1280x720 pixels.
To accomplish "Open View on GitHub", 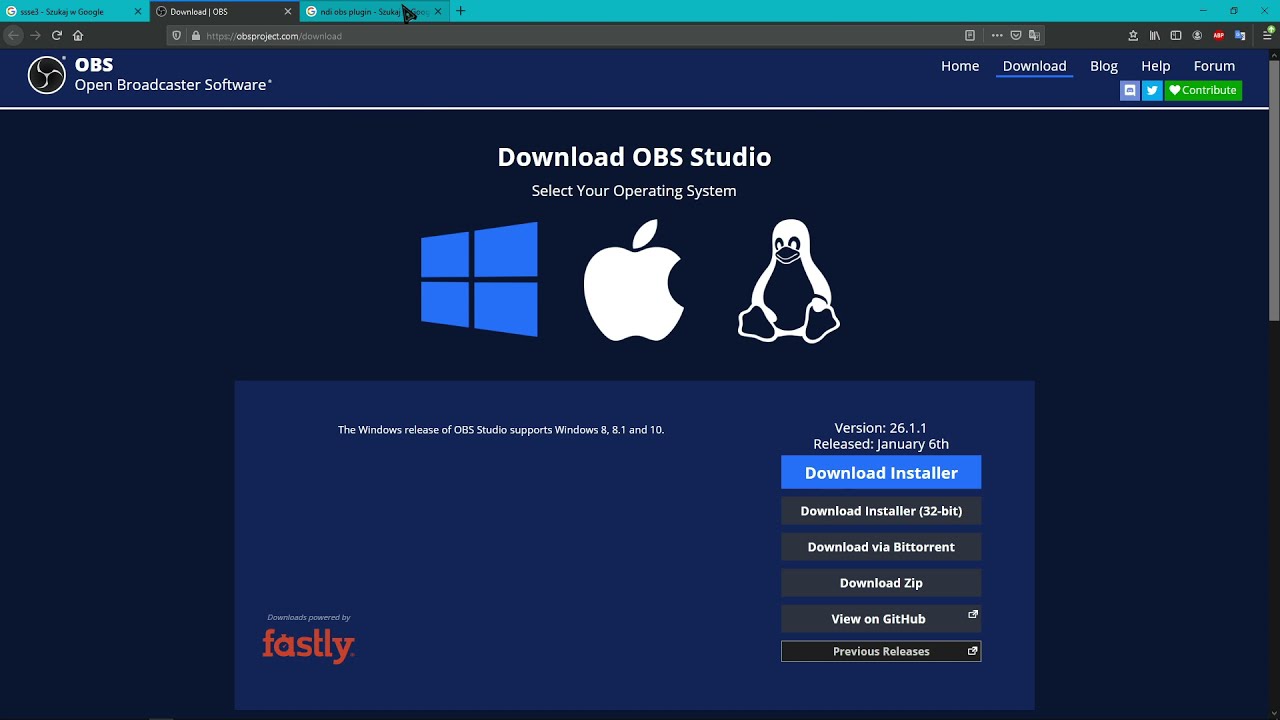I will [x=881, y=619].
